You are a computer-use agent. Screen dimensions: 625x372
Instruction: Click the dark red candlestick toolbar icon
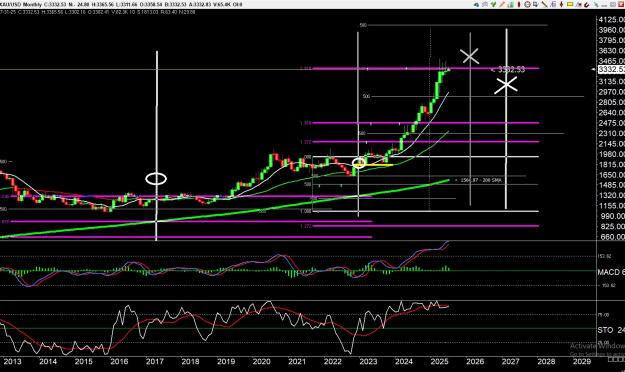click(519, 4)
